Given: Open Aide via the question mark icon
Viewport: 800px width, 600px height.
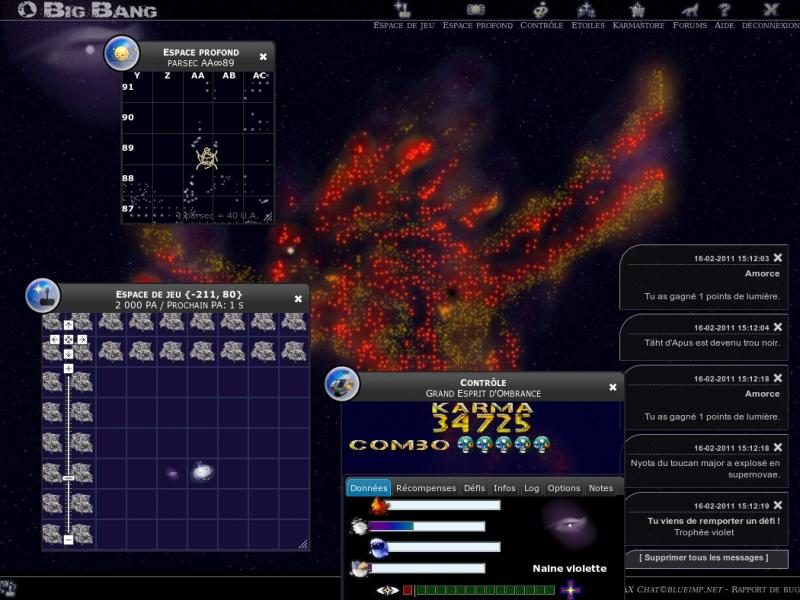Looking at the screenshot, I should click(x=723, y=8).
